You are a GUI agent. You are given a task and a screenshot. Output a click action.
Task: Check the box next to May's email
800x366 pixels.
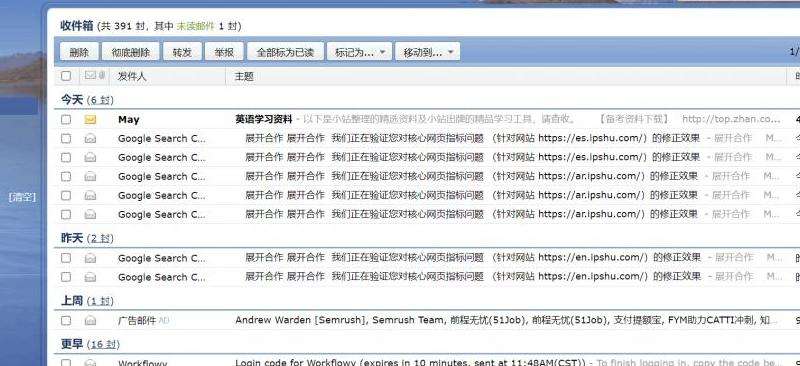point(66,120)
